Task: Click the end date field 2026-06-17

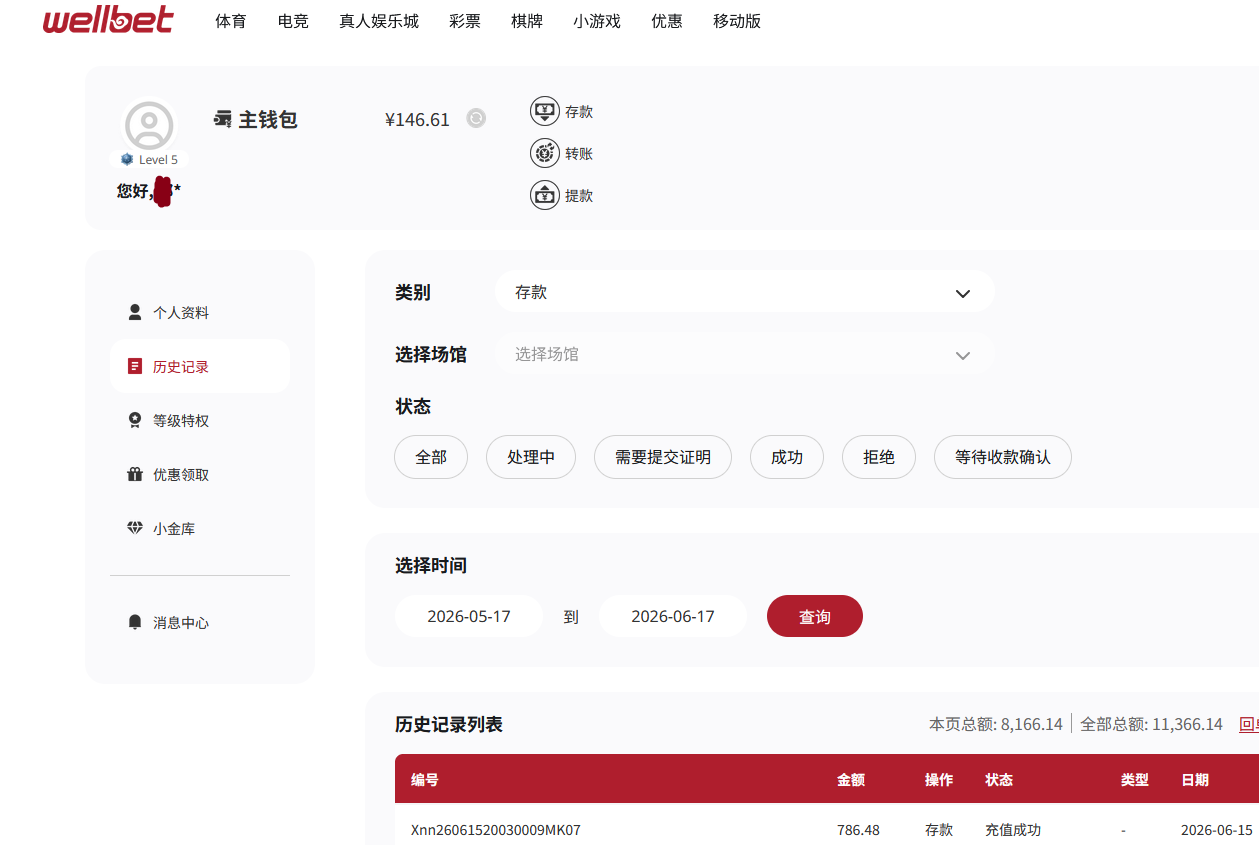Action: [673, 616]
